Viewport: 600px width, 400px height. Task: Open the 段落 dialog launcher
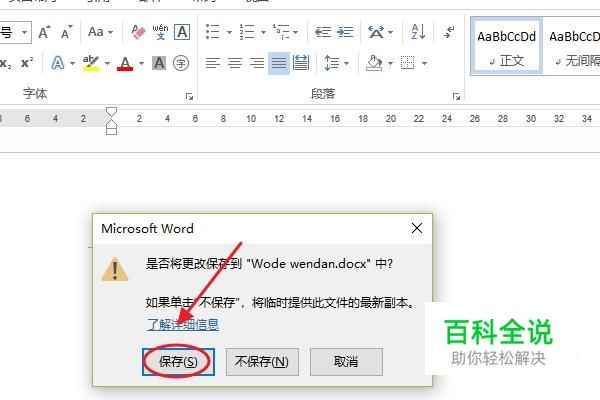(x=456, y=96)
